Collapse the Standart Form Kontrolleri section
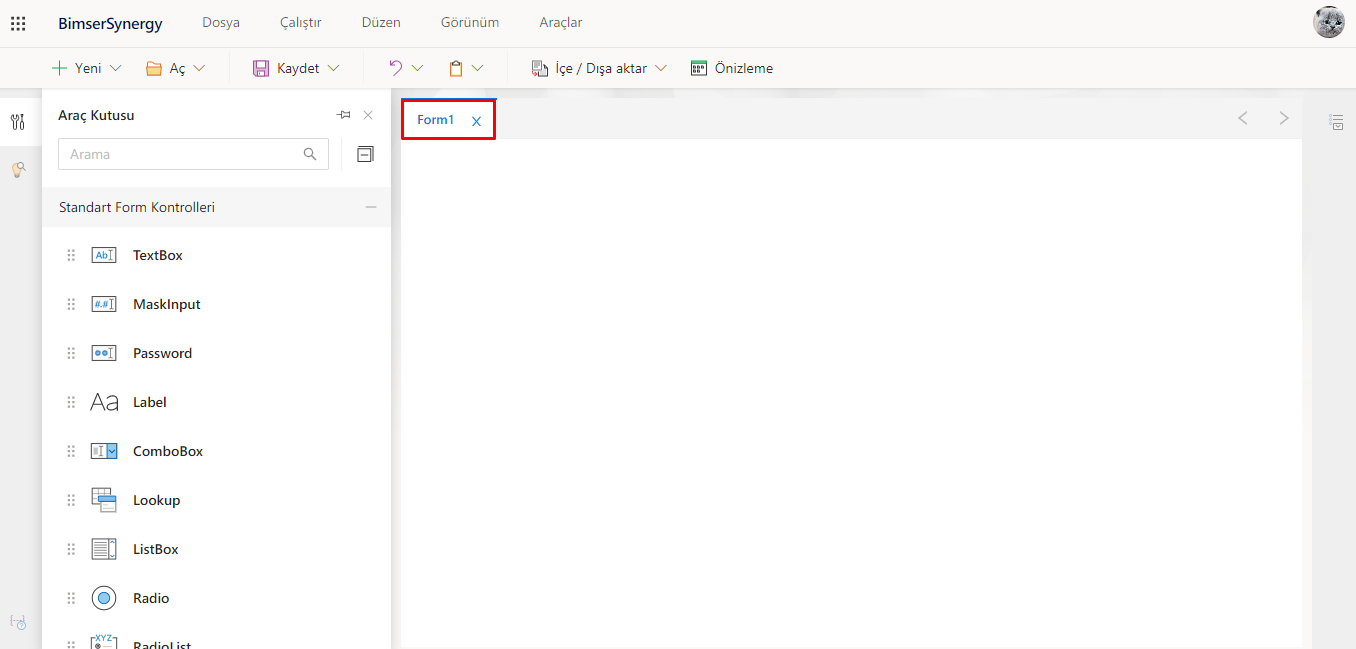Screen dimensions: 1356x649 371,207
